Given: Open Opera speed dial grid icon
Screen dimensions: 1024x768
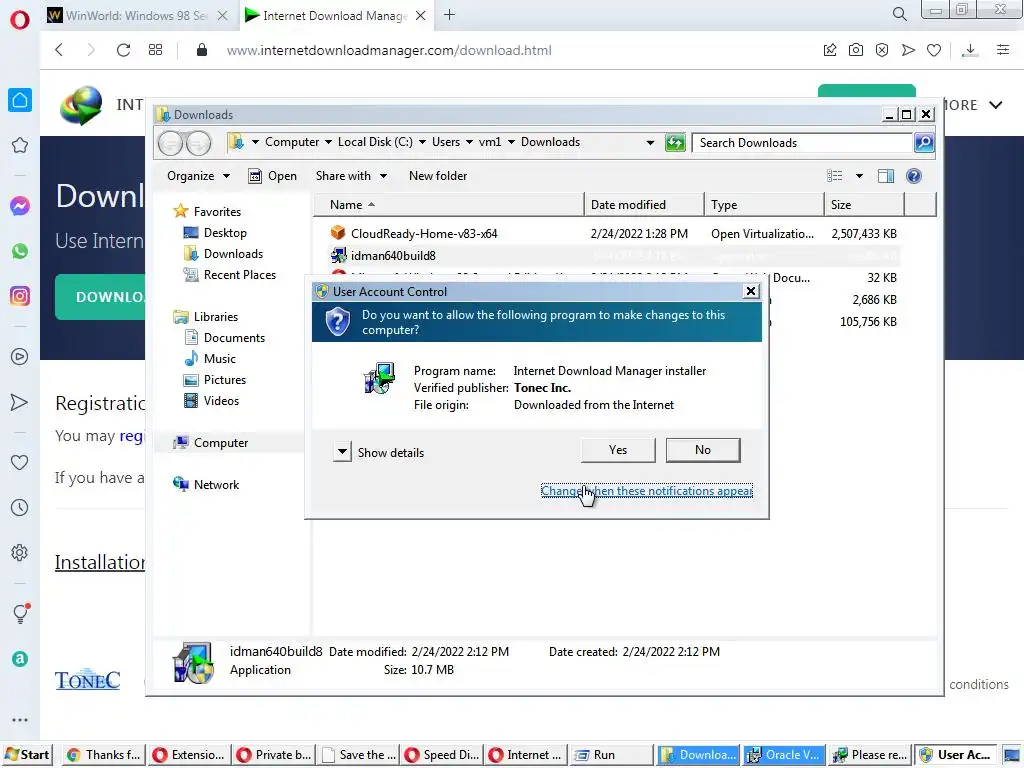Looking at the screenshot, I should click(155, 50).
